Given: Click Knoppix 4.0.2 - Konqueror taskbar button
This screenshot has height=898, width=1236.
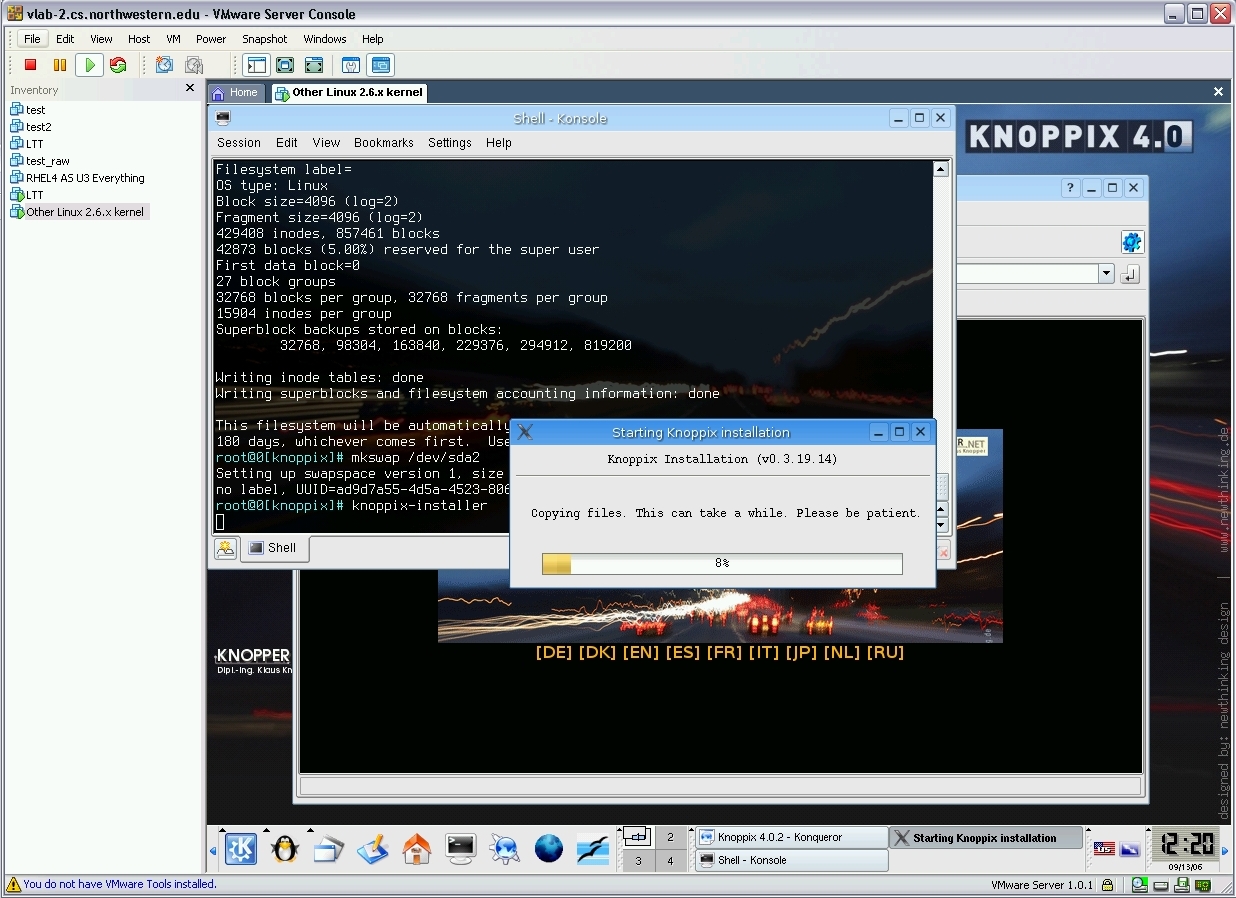Looking at the screenshot, I should pos(791,837).
